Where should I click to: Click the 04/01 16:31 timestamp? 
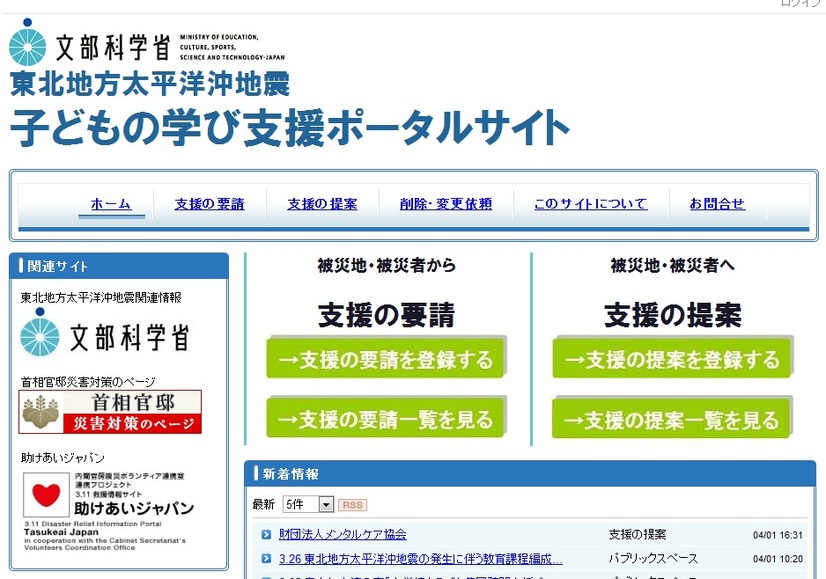tap(778, 535)
